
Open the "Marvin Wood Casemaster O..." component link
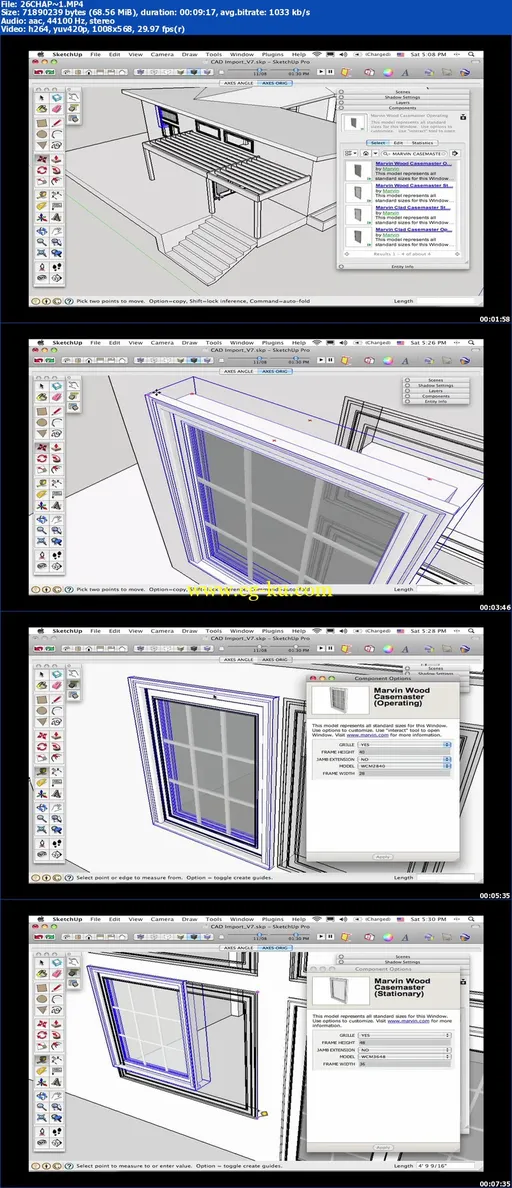pos(414,164)
